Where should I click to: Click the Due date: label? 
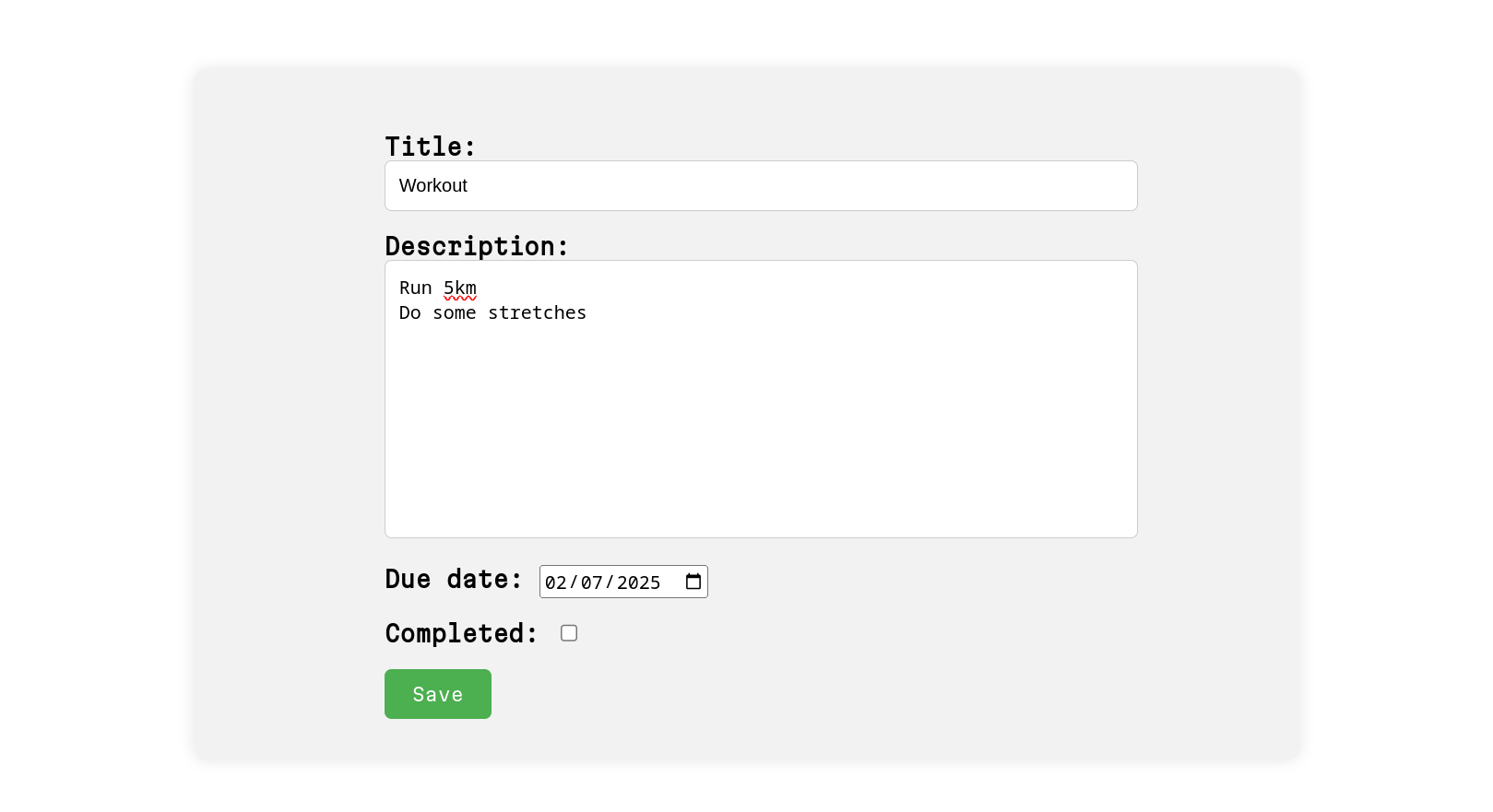(453, 580)
